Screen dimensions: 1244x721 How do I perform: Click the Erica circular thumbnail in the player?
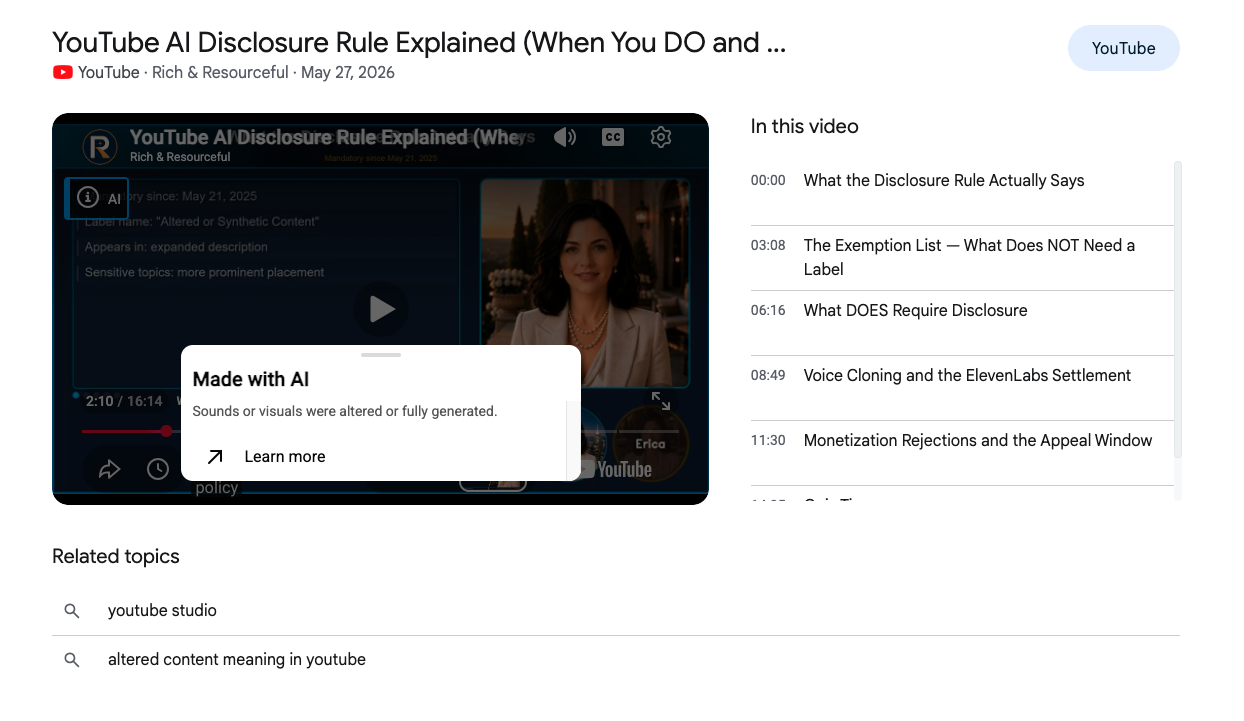point(650,442)
